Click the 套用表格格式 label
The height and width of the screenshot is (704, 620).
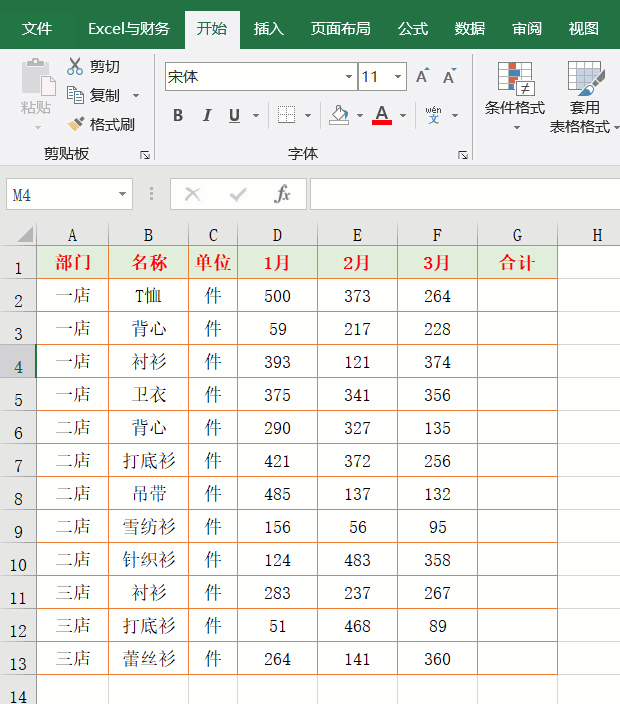pos(582,117)
